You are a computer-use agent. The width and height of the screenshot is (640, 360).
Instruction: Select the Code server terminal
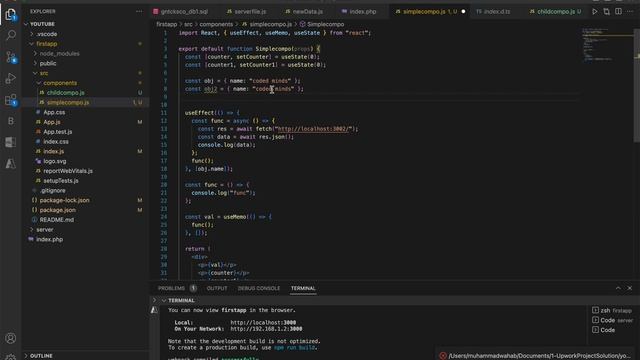tap(612, 320)
